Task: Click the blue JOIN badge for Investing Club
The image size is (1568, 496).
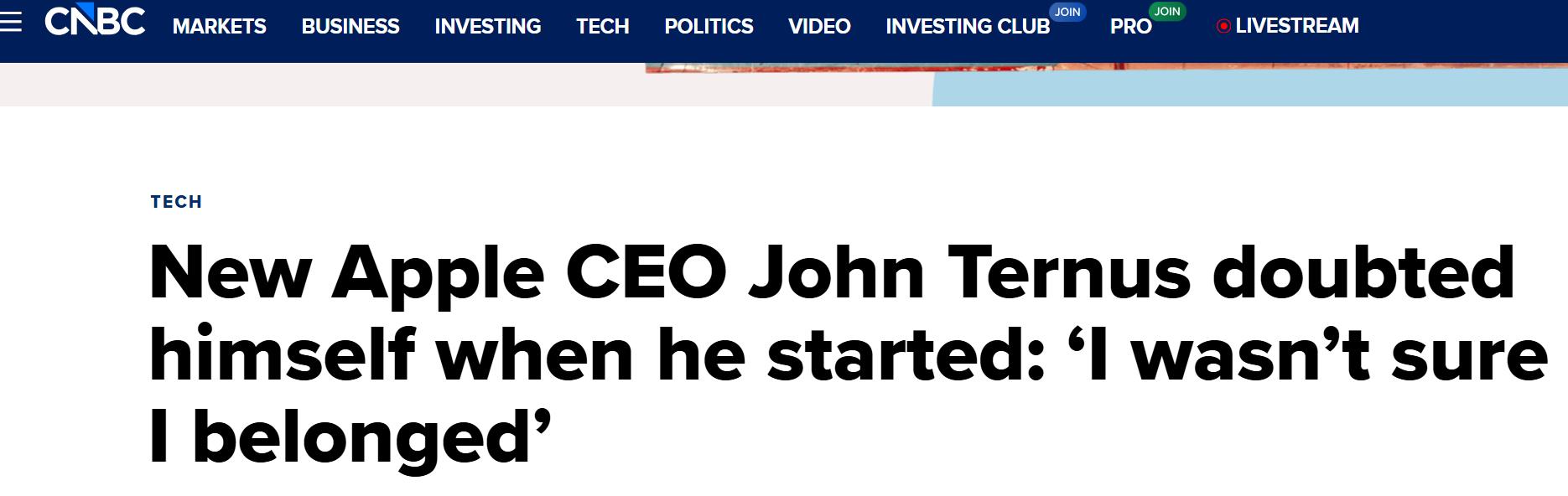Action: coord(1067,12)
